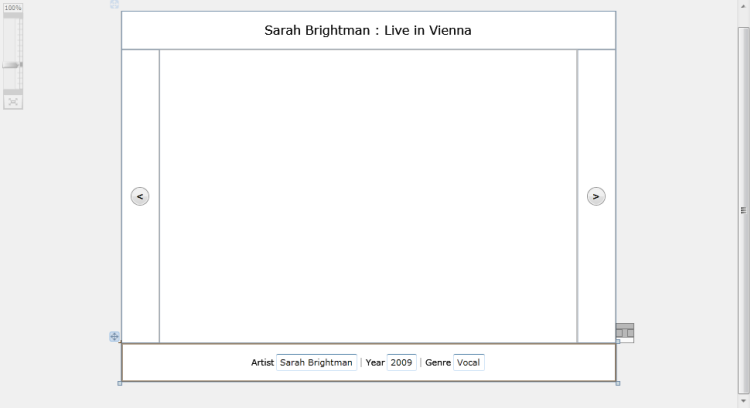The image size is (750, 408).
Task: Click the previous '<' round button
Action: pyautogui.click(x=140, y=197)
